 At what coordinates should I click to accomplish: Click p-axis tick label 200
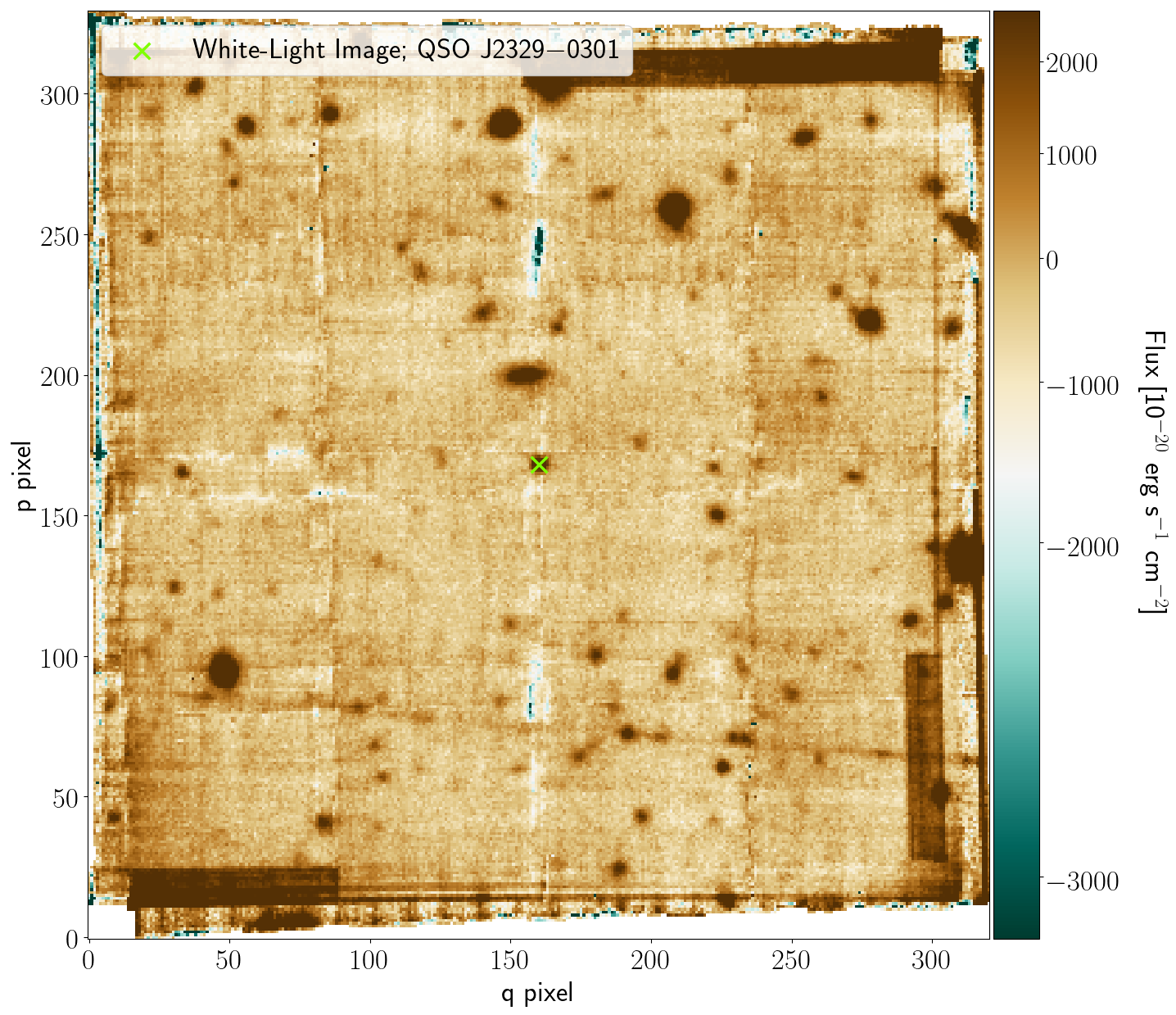point(59,376)
